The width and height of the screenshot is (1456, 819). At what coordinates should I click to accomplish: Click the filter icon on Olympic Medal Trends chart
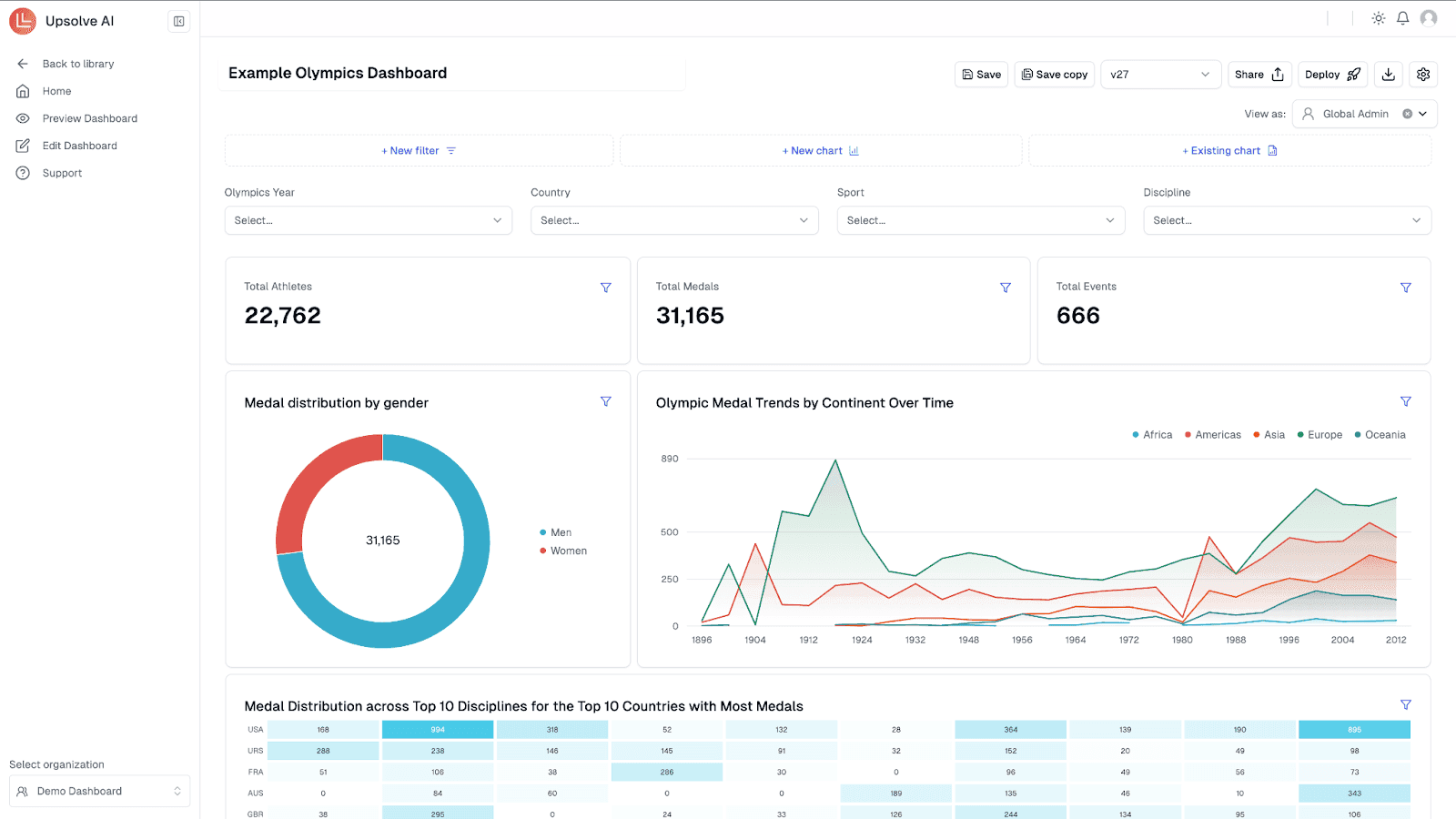point(1405,400)
